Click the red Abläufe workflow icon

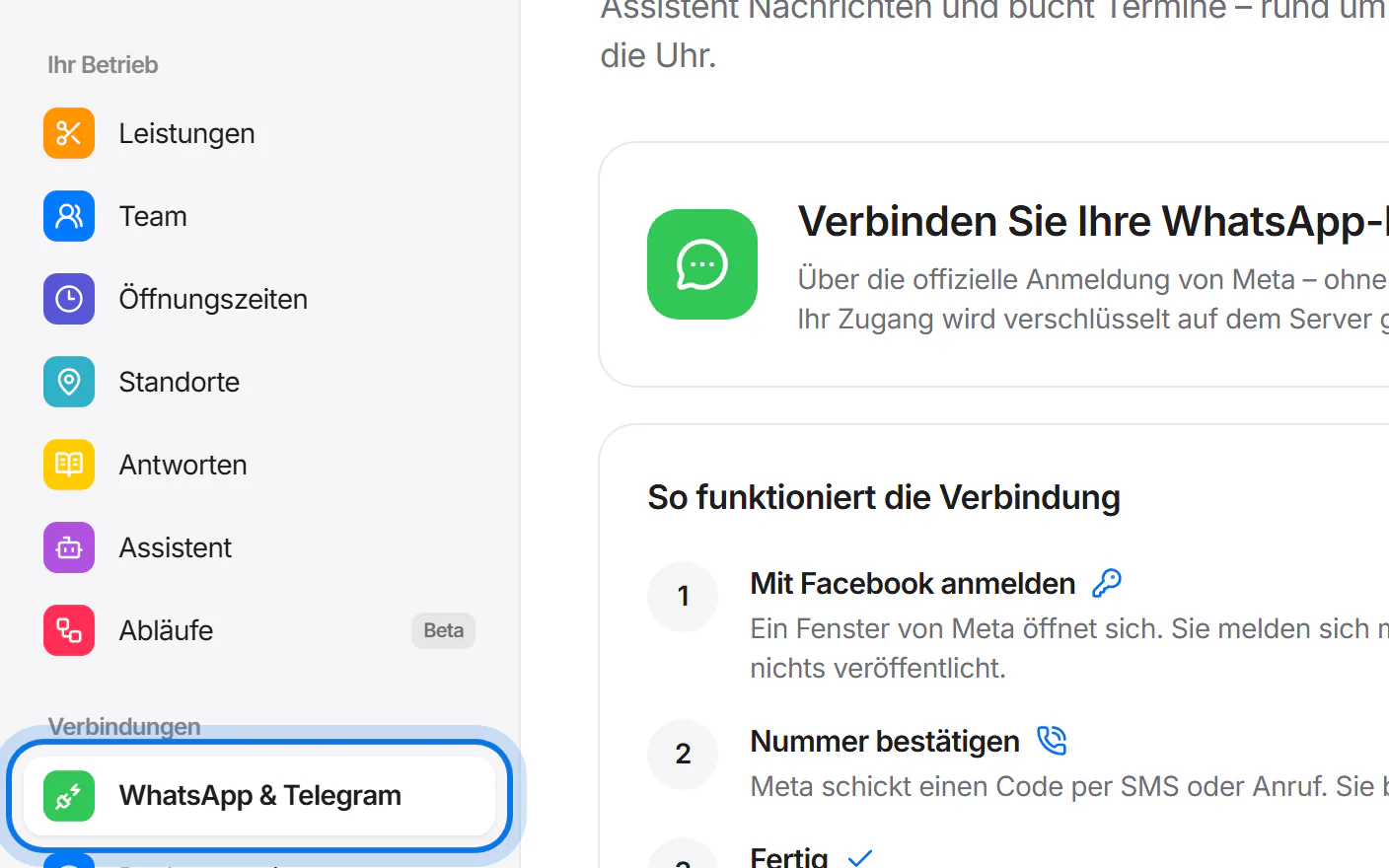[x=69, y=630]
